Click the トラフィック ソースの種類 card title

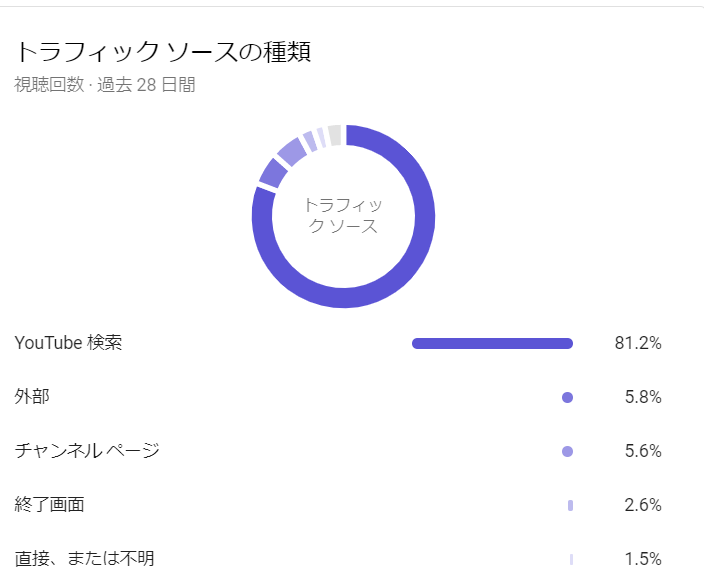163,51
